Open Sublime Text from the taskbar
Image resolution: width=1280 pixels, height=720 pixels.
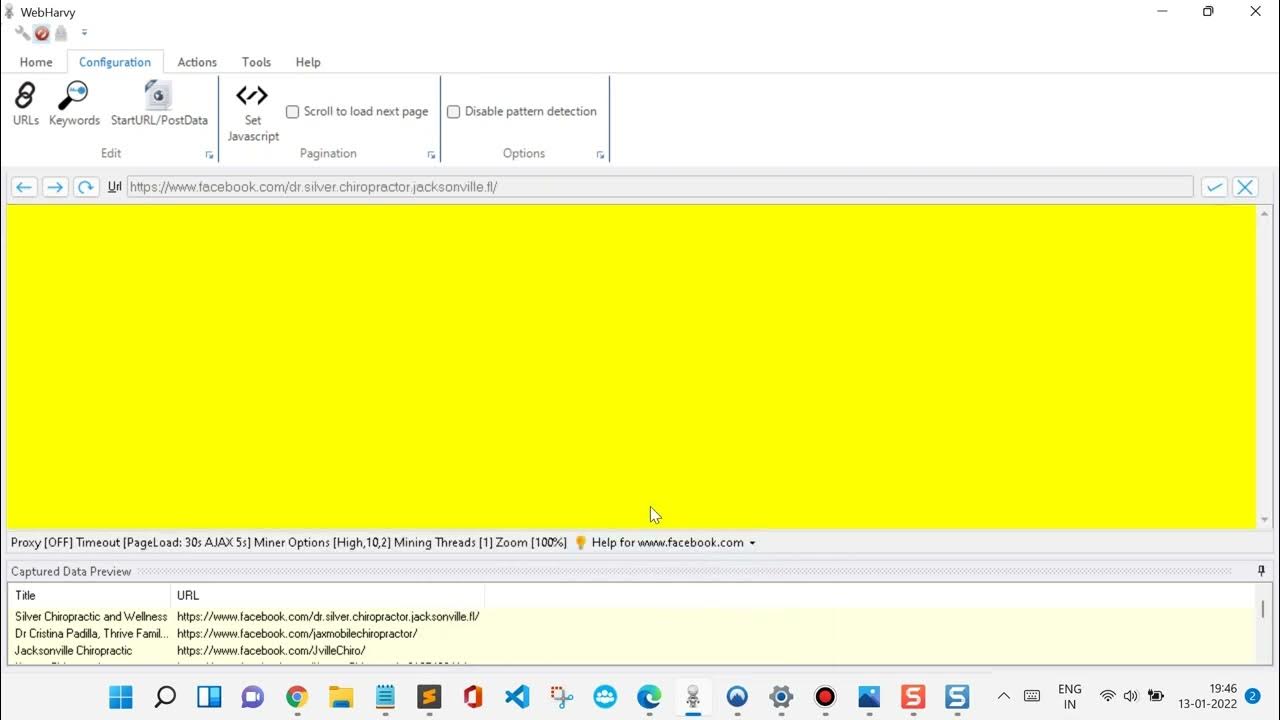coord(429,697)
